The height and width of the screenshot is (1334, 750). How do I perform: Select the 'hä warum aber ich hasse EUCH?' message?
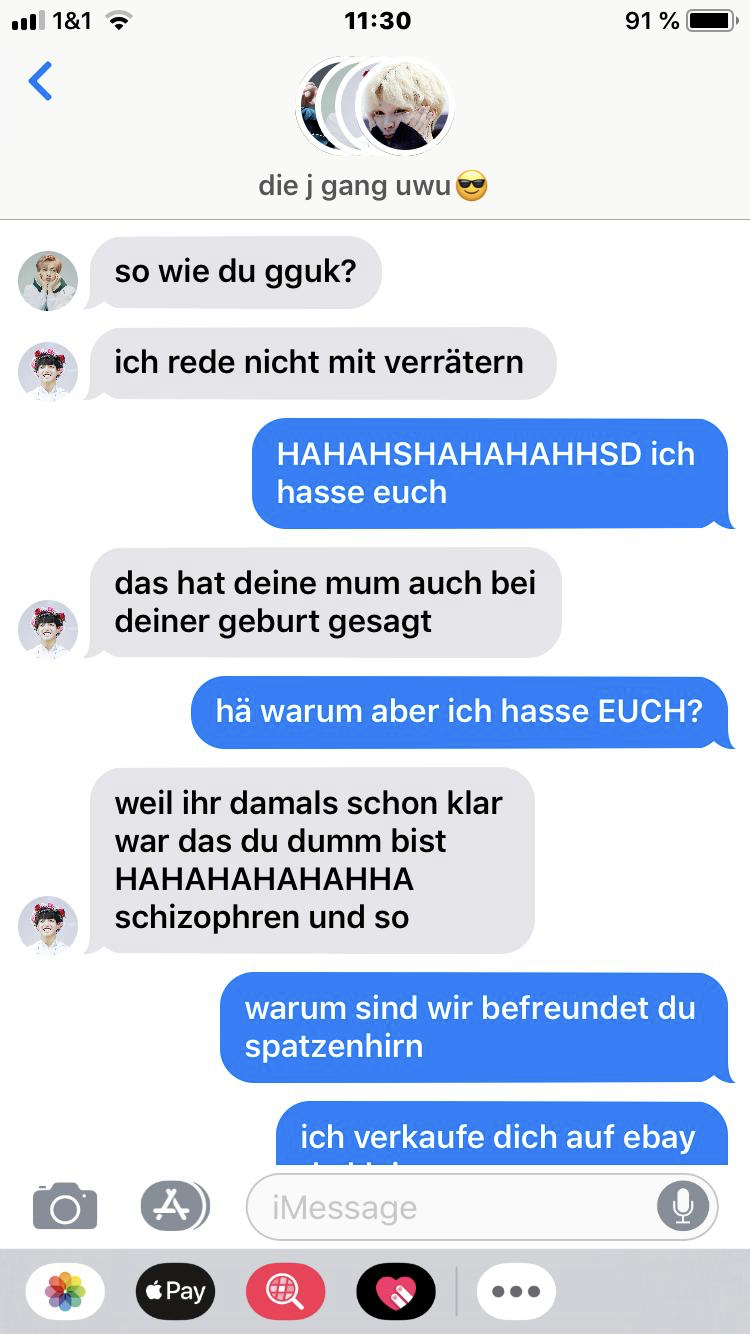(x=461, y=712)
